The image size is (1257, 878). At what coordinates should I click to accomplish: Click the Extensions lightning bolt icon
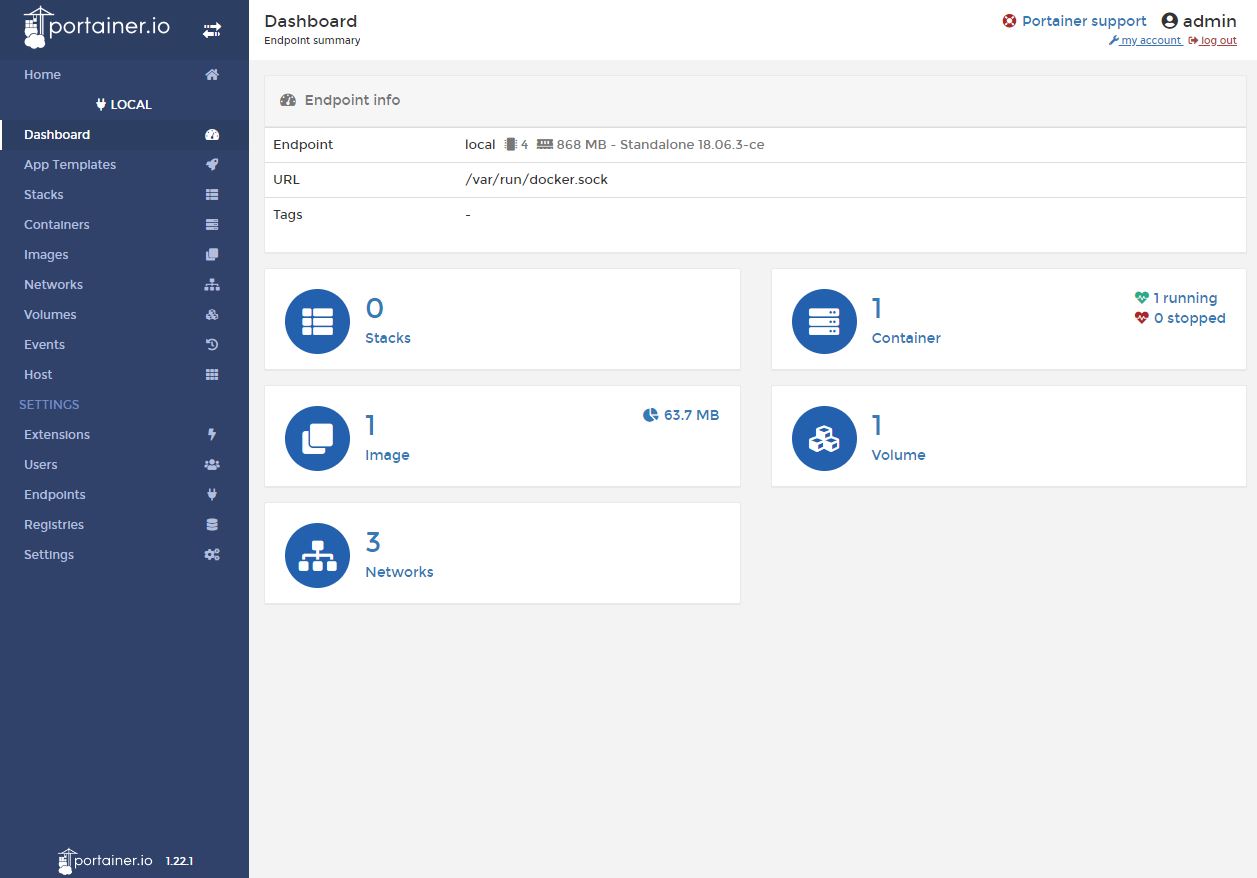(x=211, y=435)
